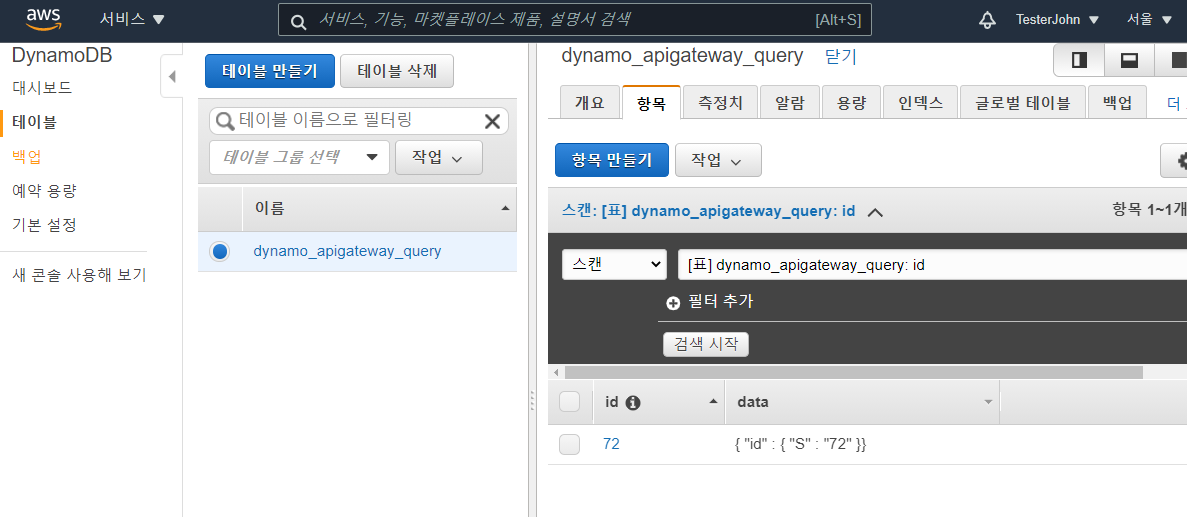This screenshot has height=517, width=1187.
Task: Open the 테이블 그룹 선택 dropdown
Action: pyautogui.click(x=300, y=157)
